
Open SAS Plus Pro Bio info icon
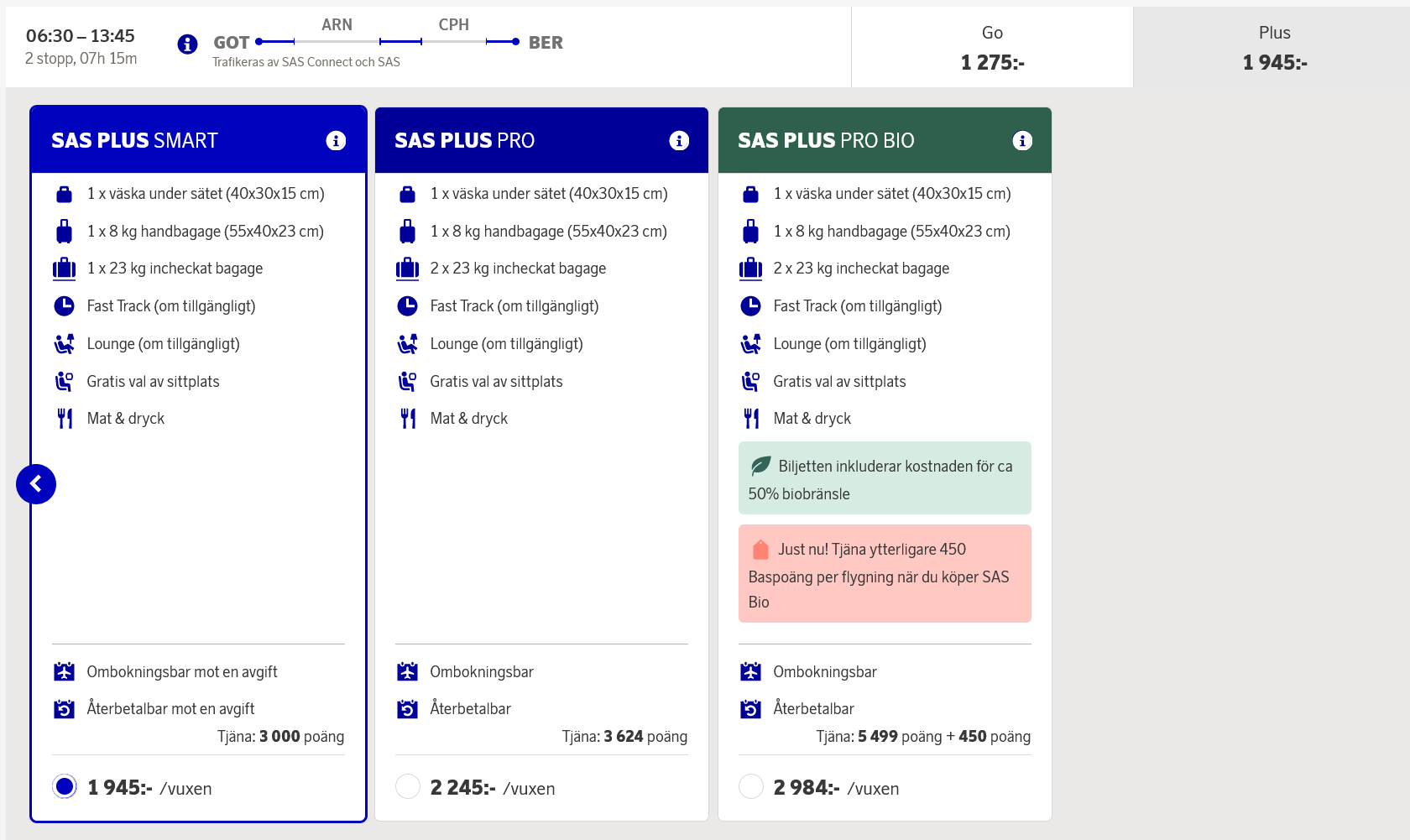(1021, 141)
